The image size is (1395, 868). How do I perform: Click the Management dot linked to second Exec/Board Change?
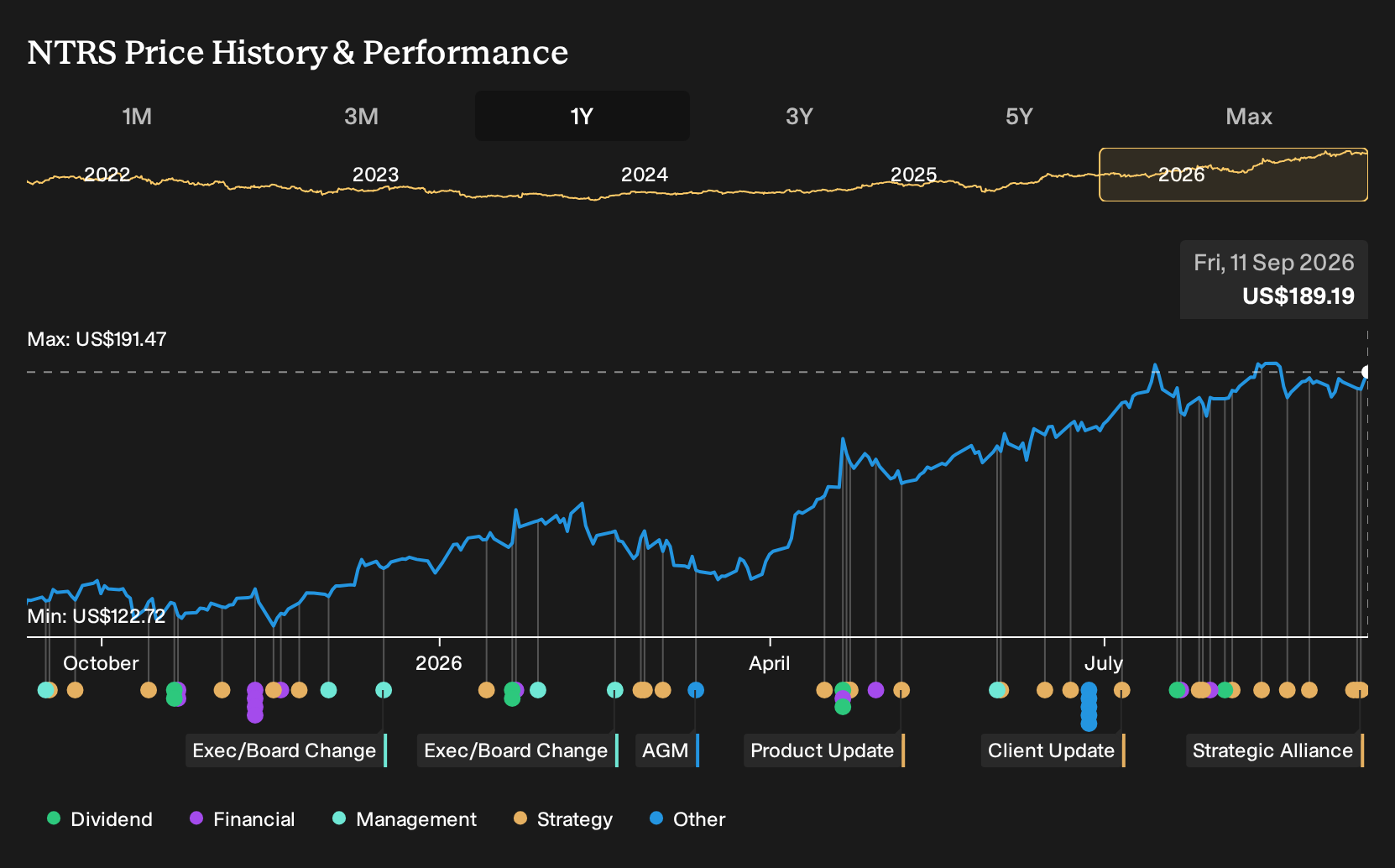(x=615, y=690)
